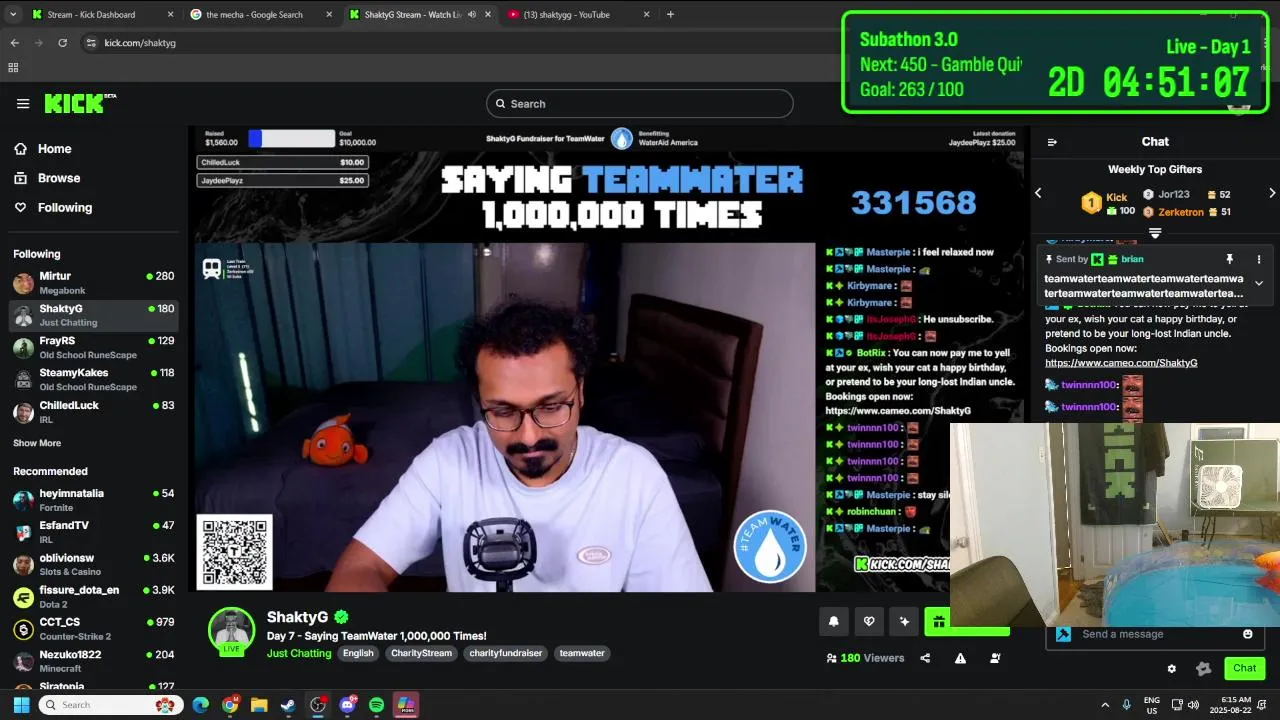The height and width of the screenshot is (720, 1280).
Task: Open the emoji picker in chat
Action: point(1248,634)
